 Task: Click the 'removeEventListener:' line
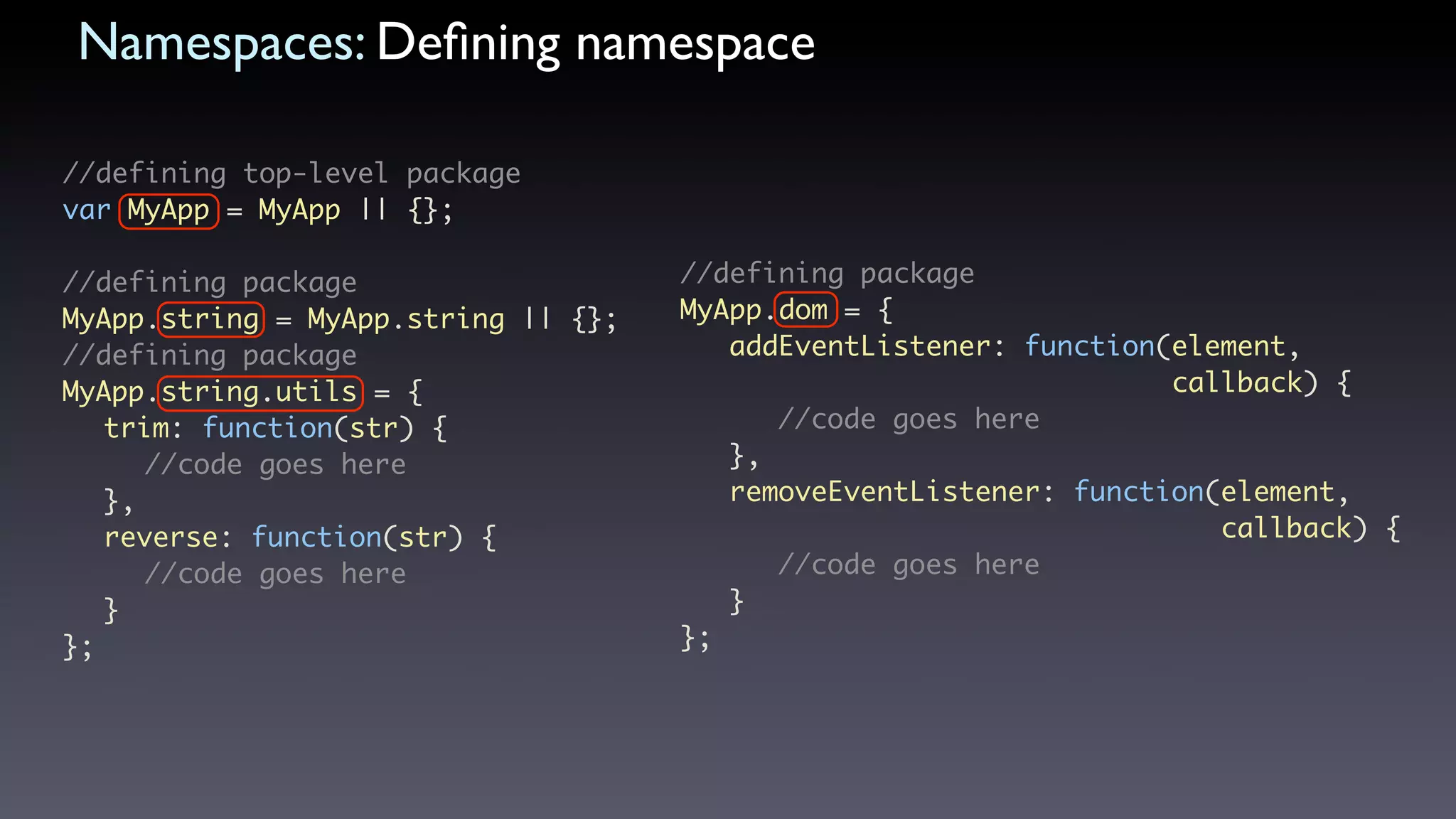(x=1039, y=492)
